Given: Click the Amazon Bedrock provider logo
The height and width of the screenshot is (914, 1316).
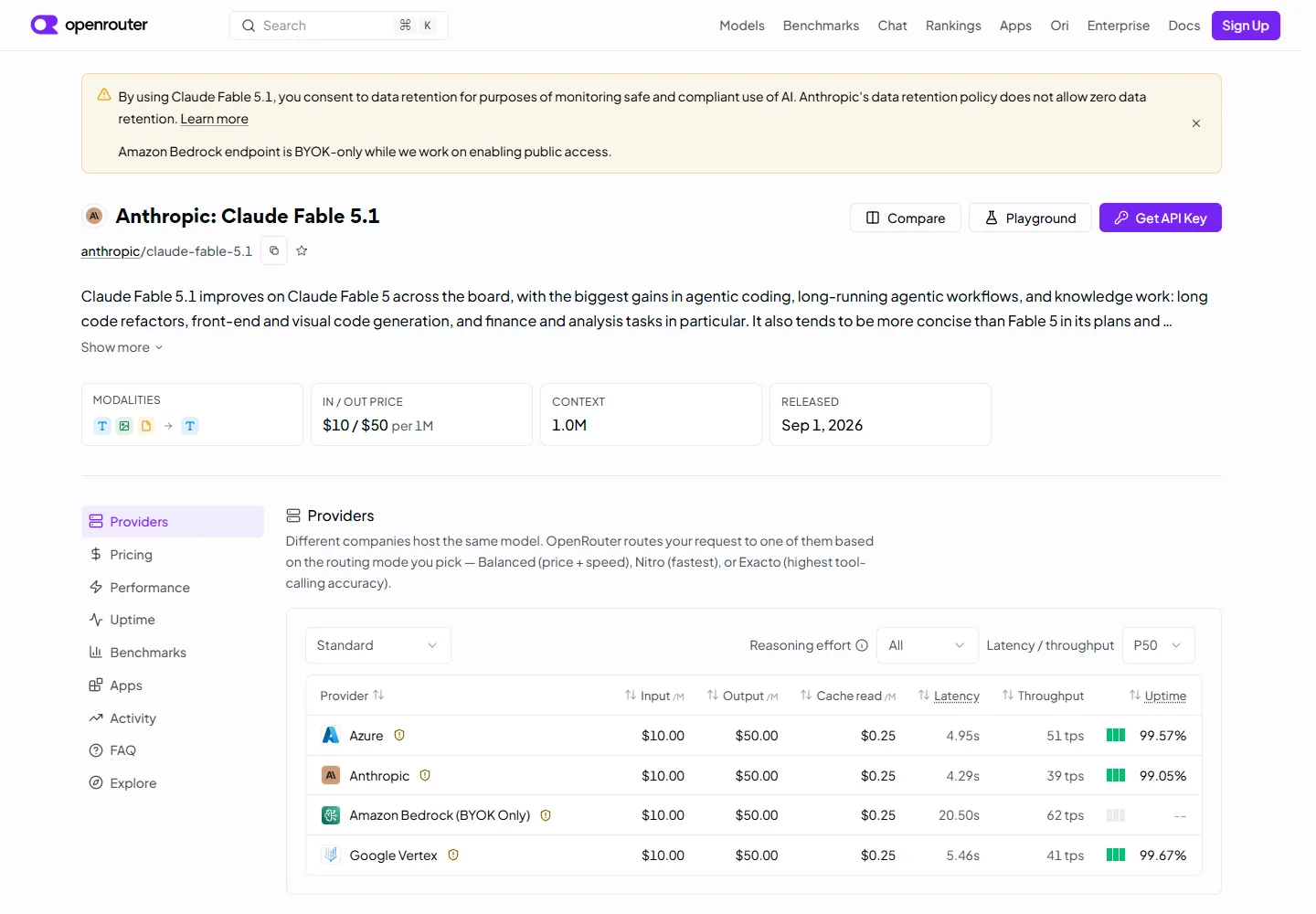Looking at the screenshot, I should point(331,815).
